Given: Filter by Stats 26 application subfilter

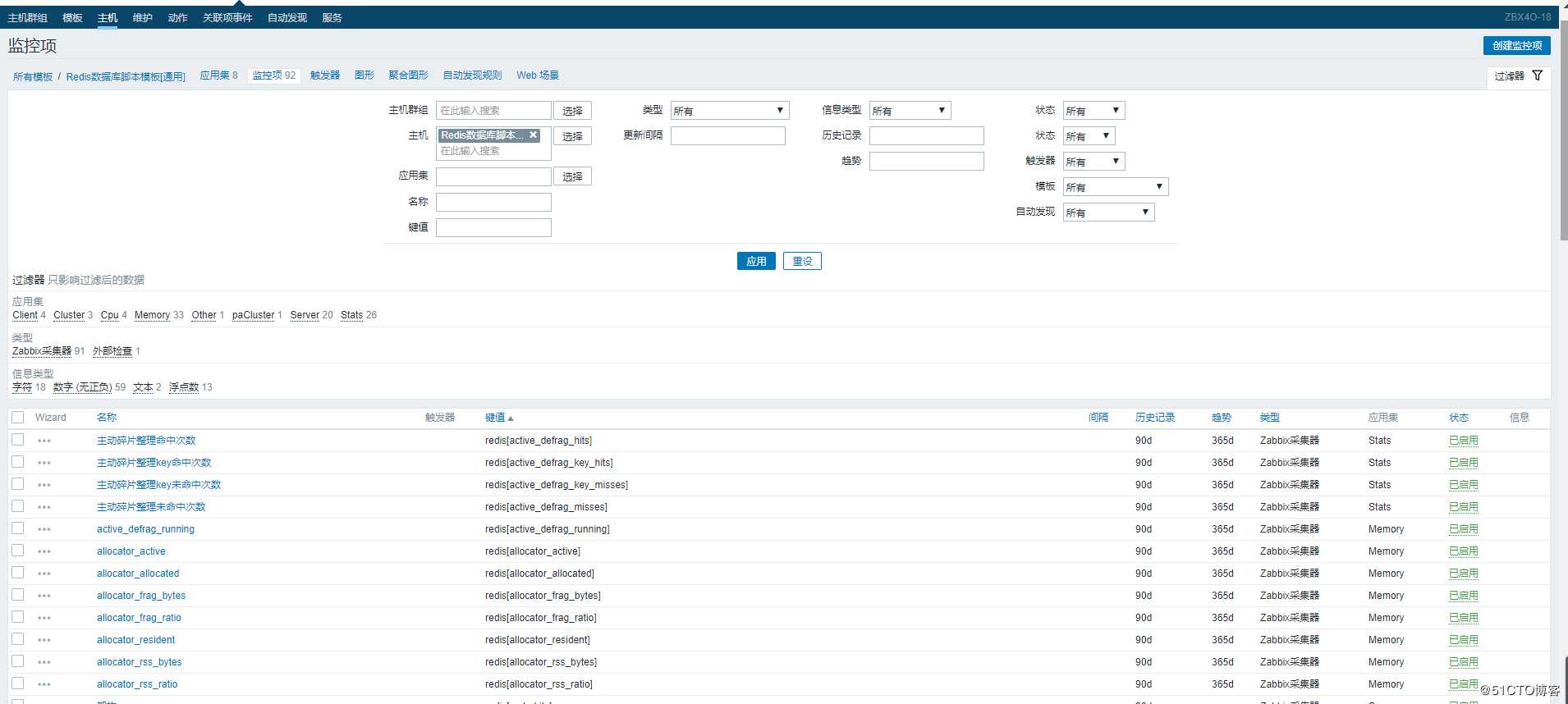Looking at the screenshot, I should pos(359,315).
